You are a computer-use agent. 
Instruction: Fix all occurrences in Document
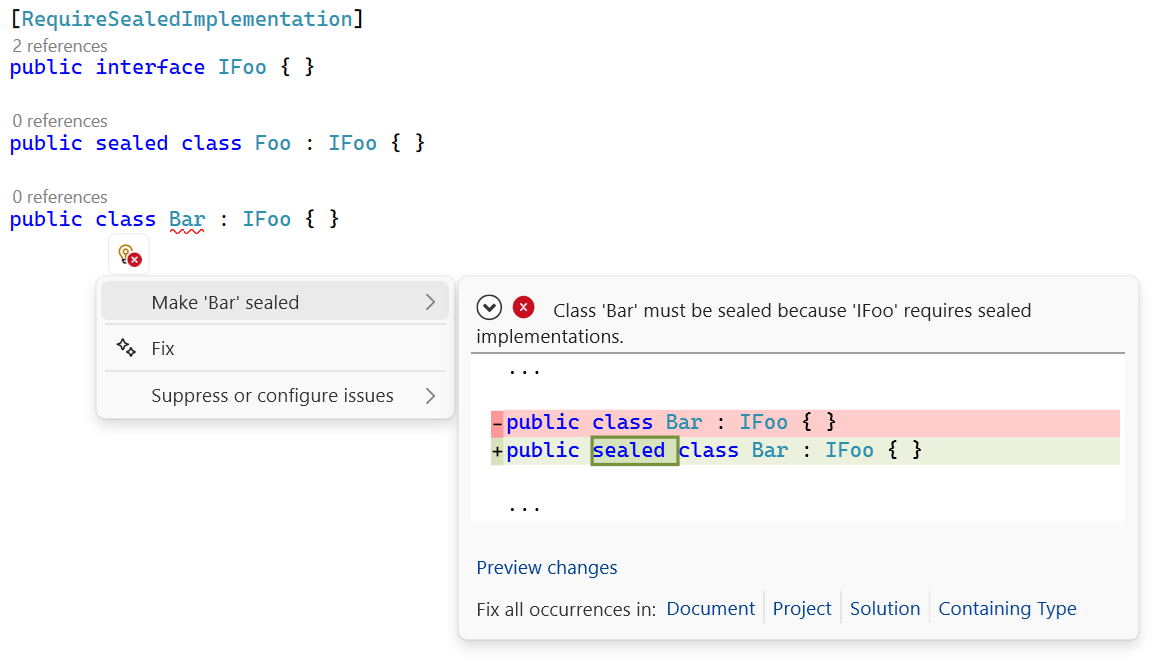pos(710,609)
